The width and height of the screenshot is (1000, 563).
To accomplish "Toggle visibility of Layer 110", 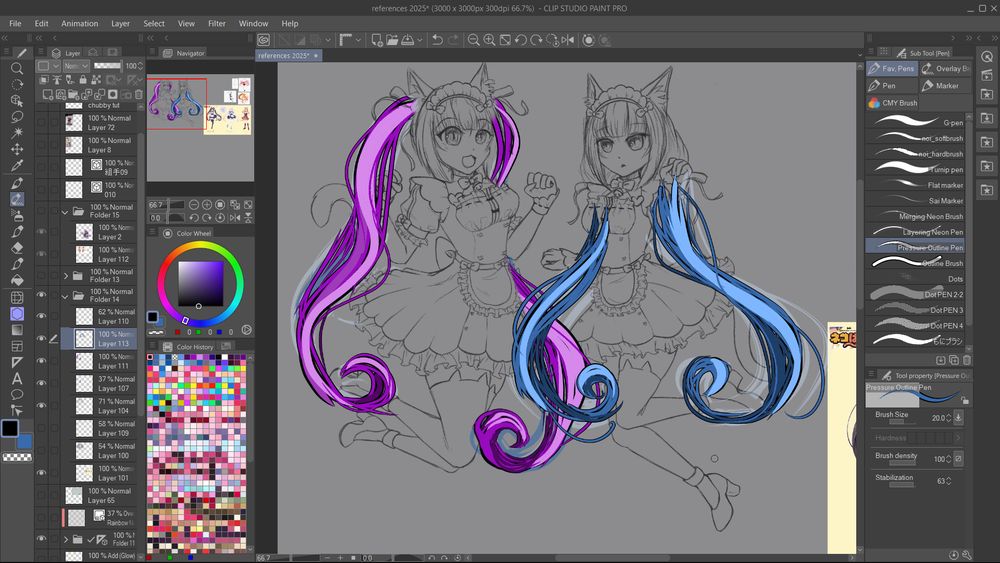I will (x=41, y=317).
